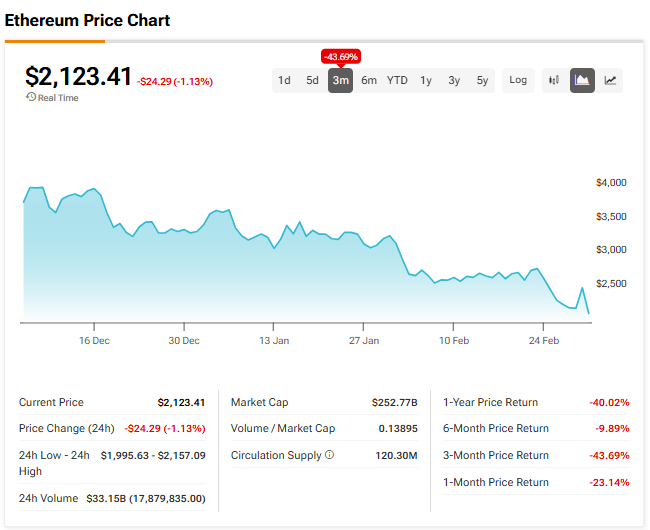Select the 5d time range
Image resolution: width=650 pixels, height=530 pixels.
[312, 80]
